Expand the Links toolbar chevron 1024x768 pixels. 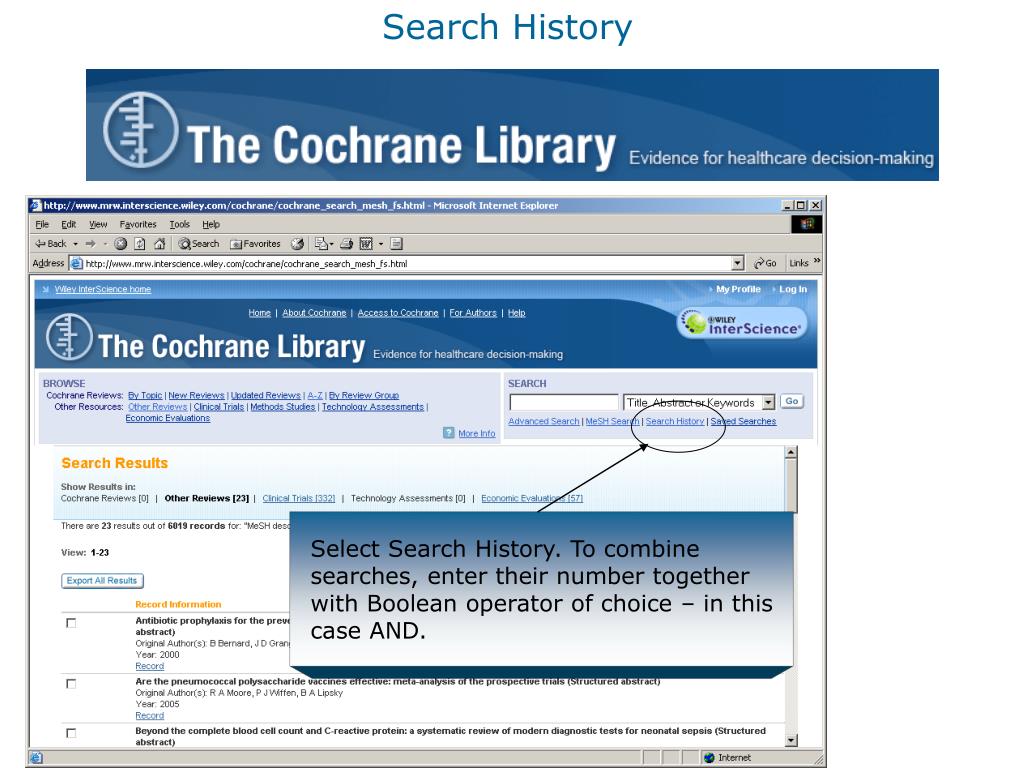tap(817, 261)
